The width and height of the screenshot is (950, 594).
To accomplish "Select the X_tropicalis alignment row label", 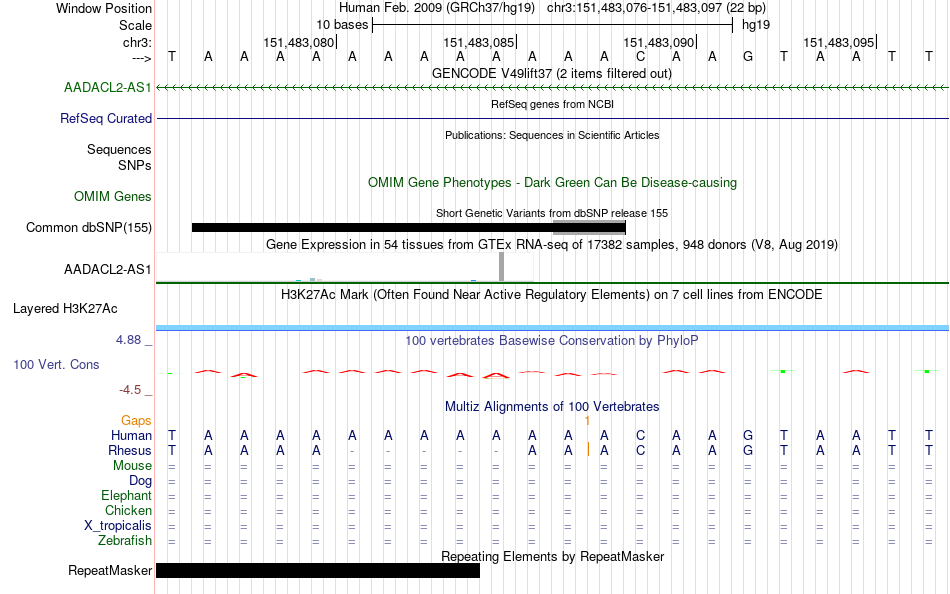I will pyautogui.click(x=118, y=526).
